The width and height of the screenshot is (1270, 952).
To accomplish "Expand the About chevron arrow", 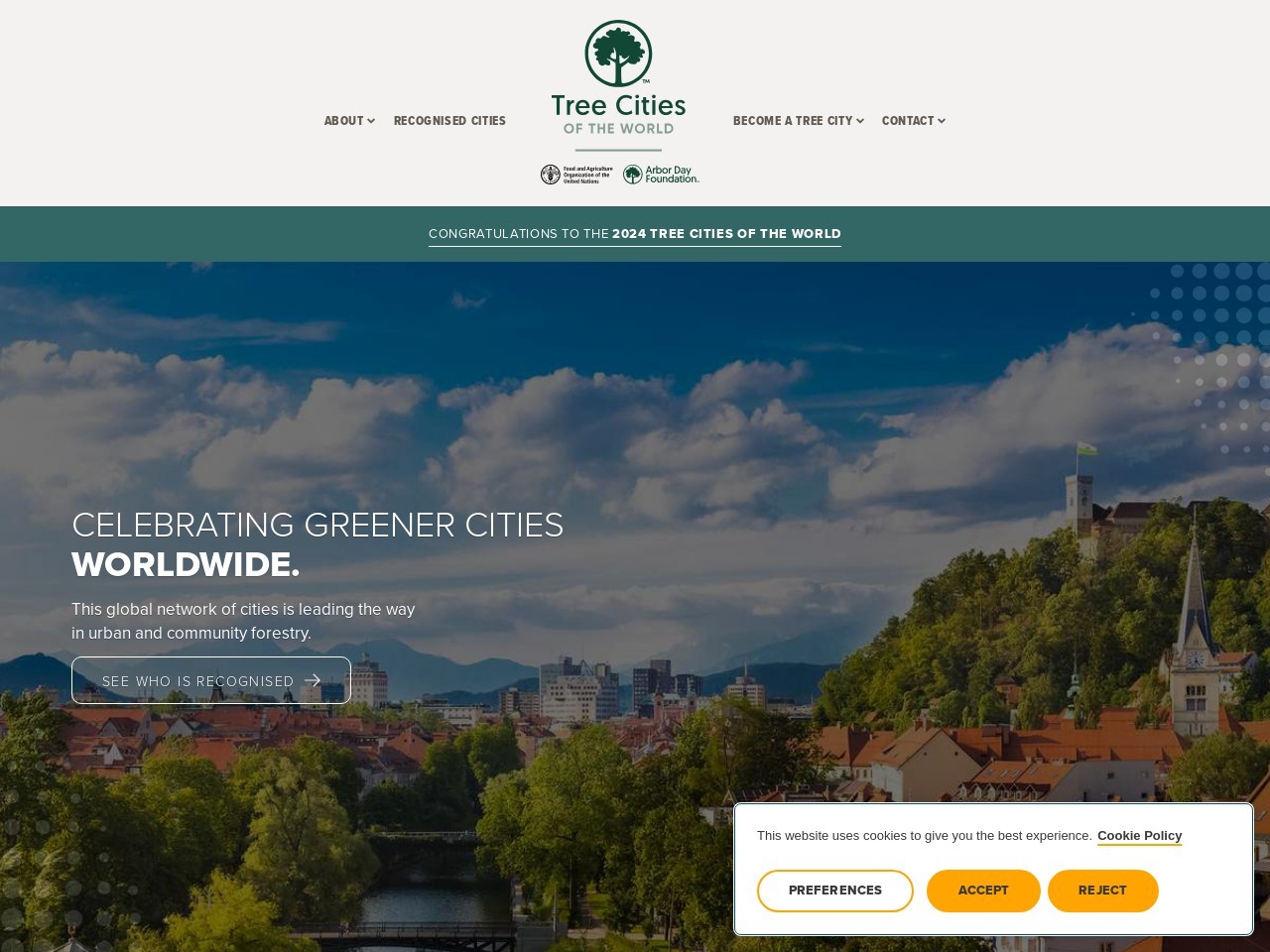I will [x=371, y=121].
